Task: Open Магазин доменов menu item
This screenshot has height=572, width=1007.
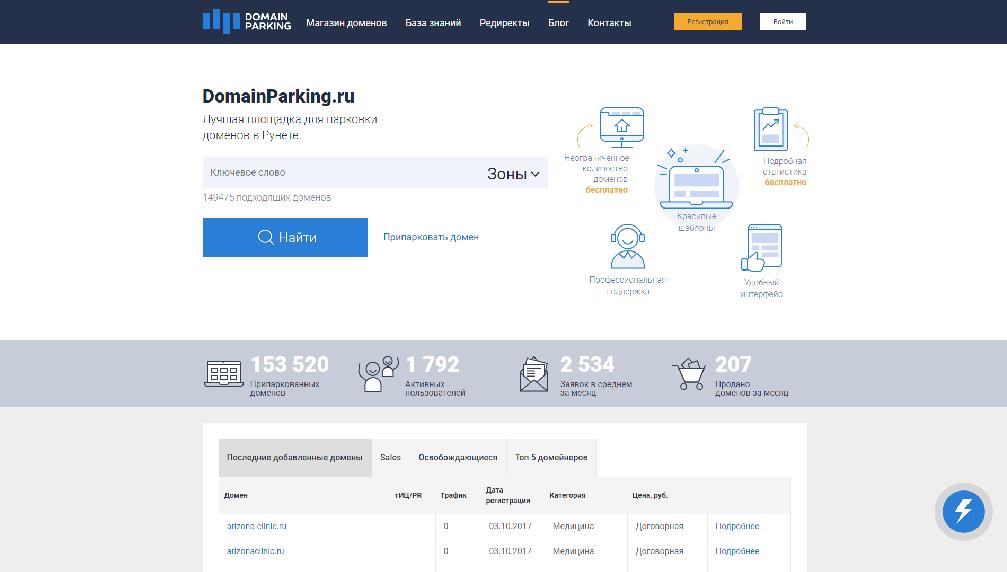Action: pyautogui.click(x=346, y=22)
